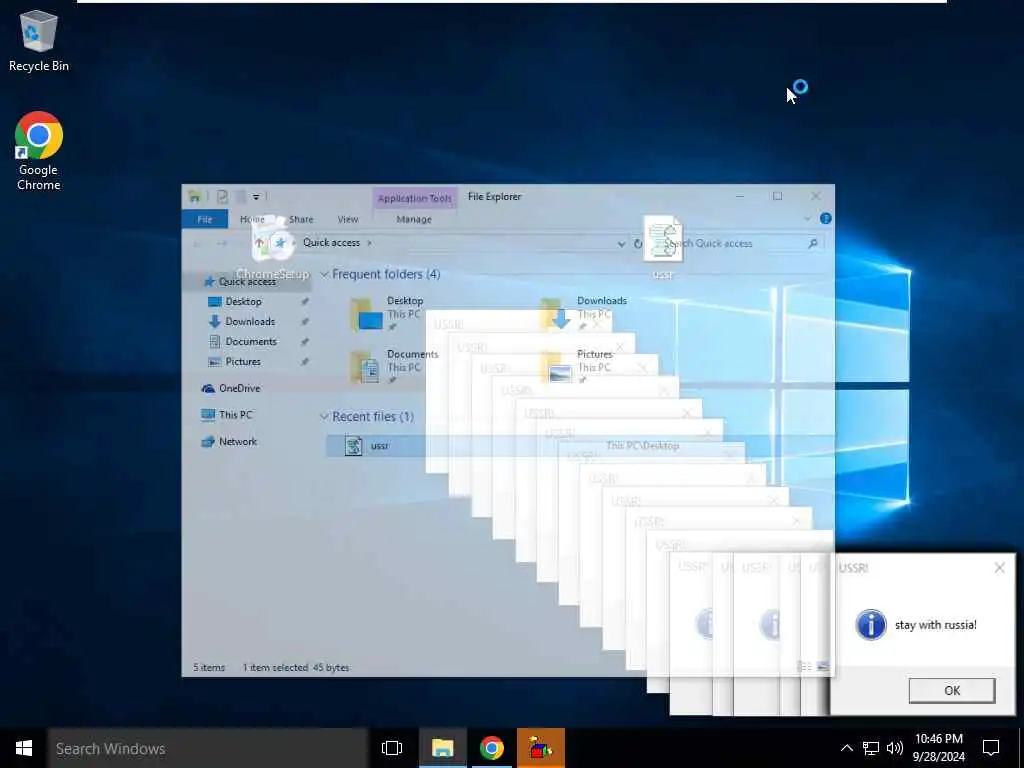Image resolution: width=1024 pixels, height=768 pixels.
Task: Select the Application Tools contextual tab
Action: click(x=414, y=198)
